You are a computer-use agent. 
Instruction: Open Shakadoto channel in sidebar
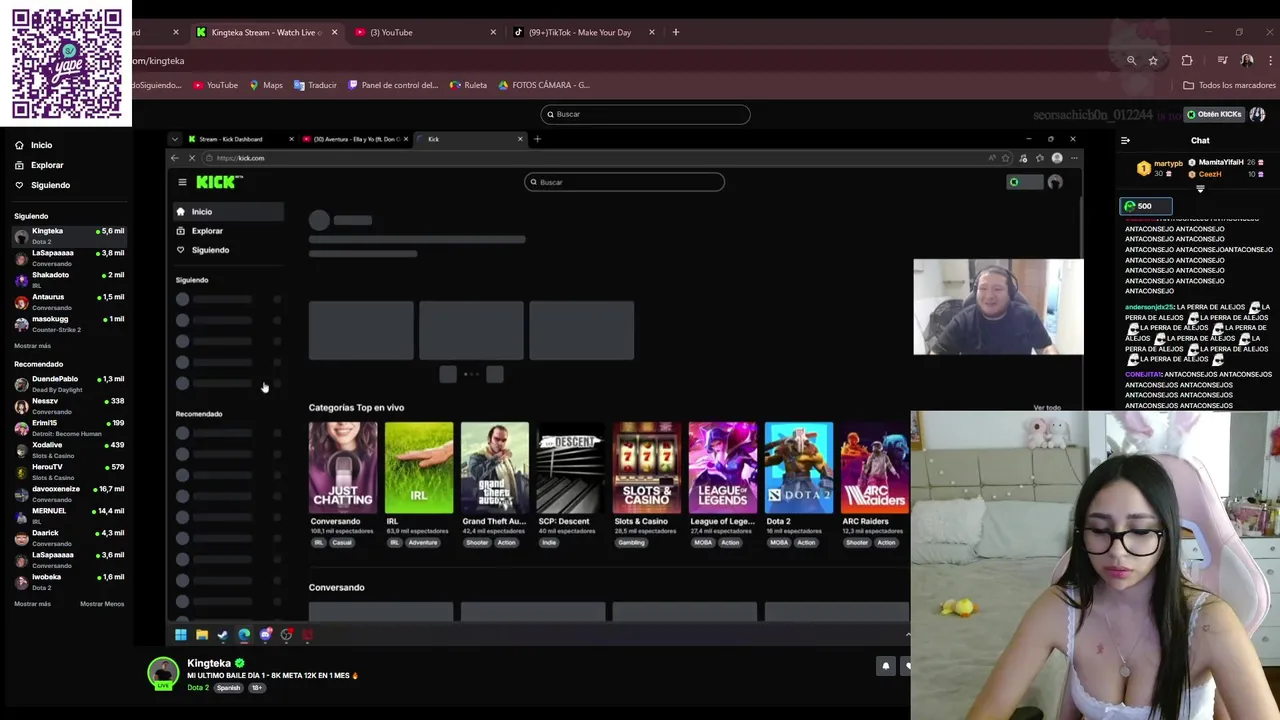[68, 280]
